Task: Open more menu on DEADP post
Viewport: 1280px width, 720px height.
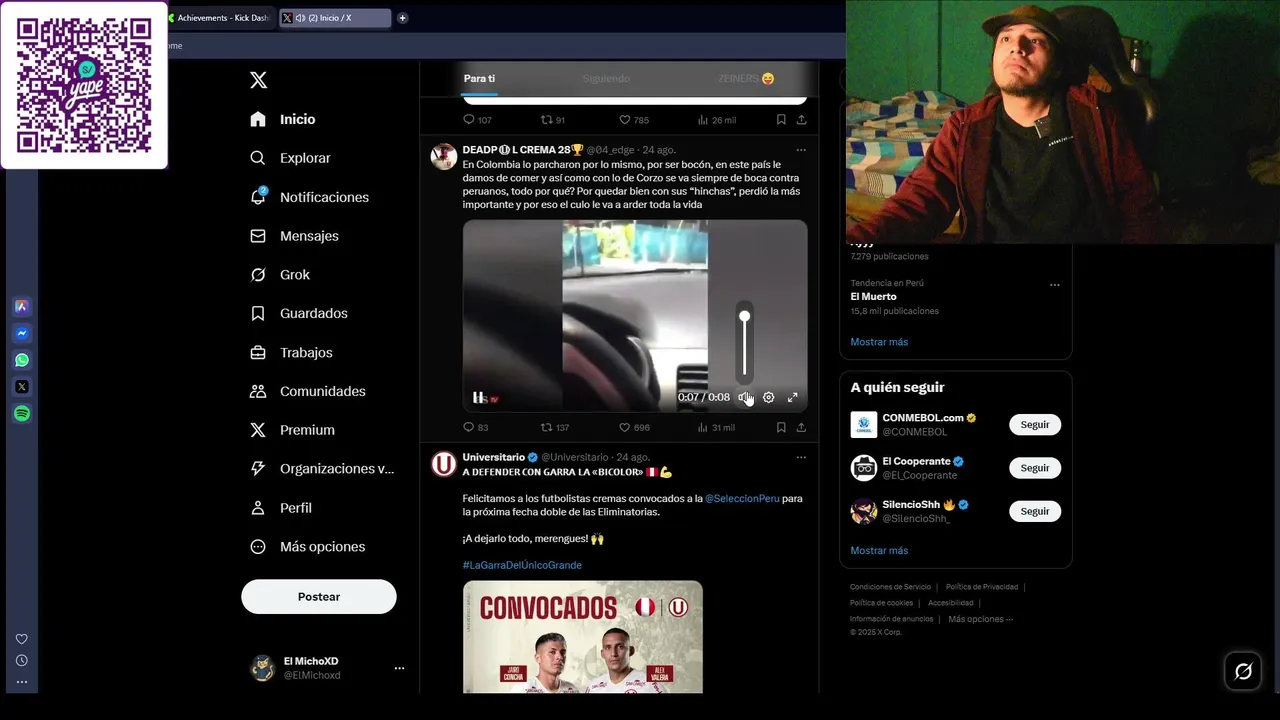Action: click(x=801, y=150)
